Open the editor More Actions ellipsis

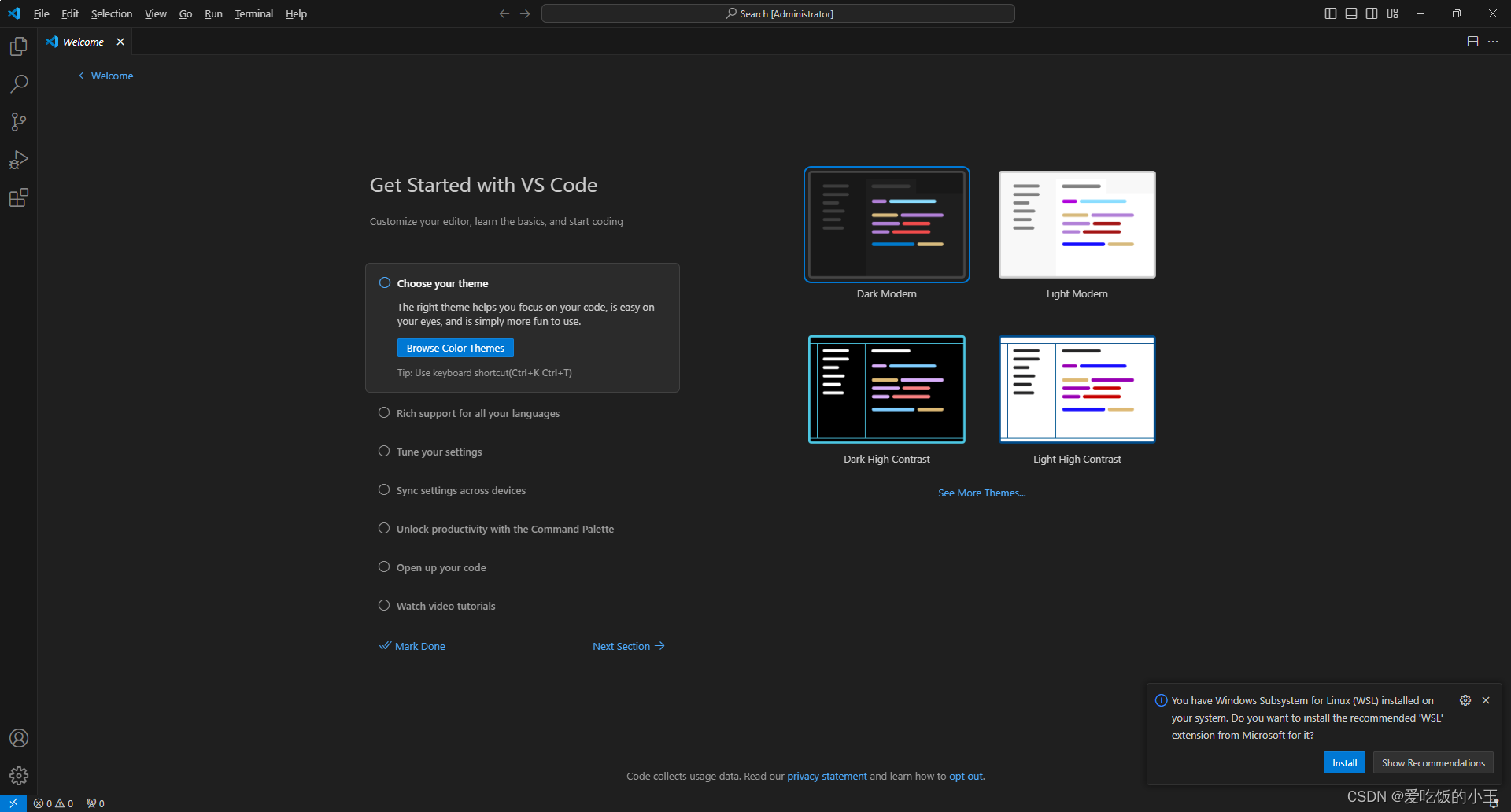pyautogui.click(x=1493, y=42)
